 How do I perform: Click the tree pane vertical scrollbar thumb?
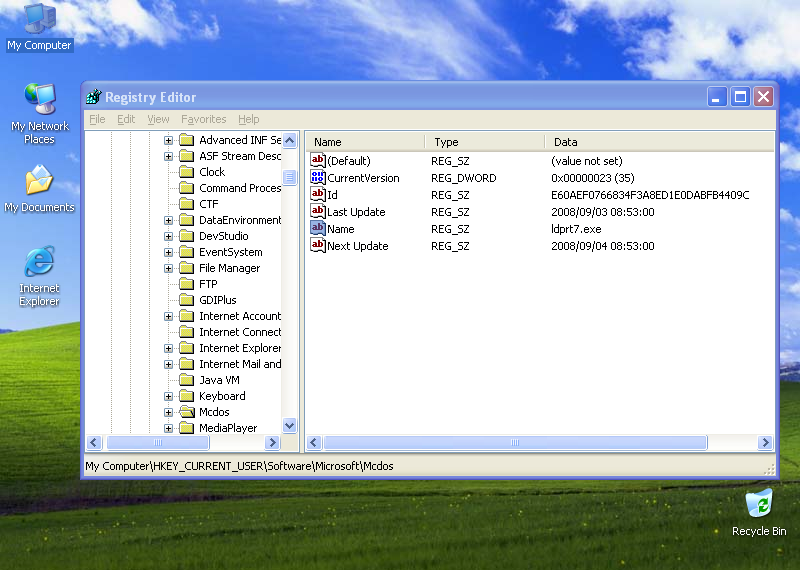(x=290, y=177)
